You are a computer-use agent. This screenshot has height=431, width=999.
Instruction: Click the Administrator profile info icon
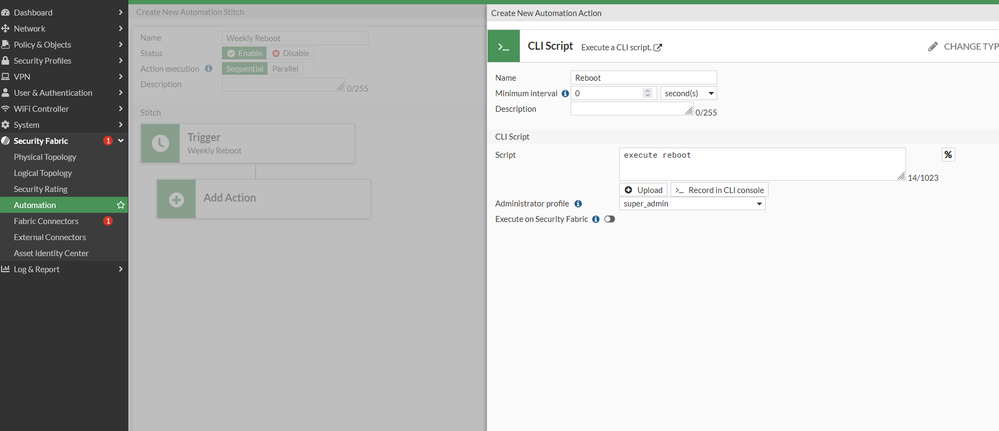click(x=578, y=204)
